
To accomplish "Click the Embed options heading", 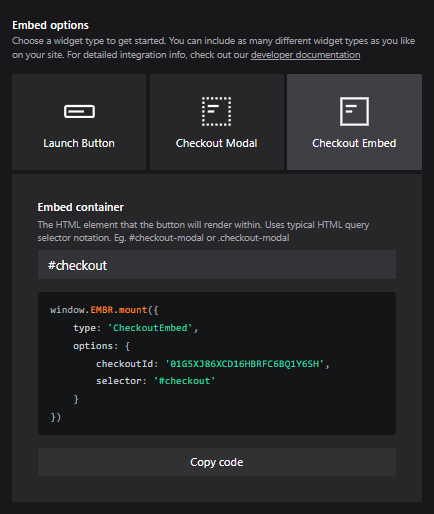I will (x=50, y=25).
